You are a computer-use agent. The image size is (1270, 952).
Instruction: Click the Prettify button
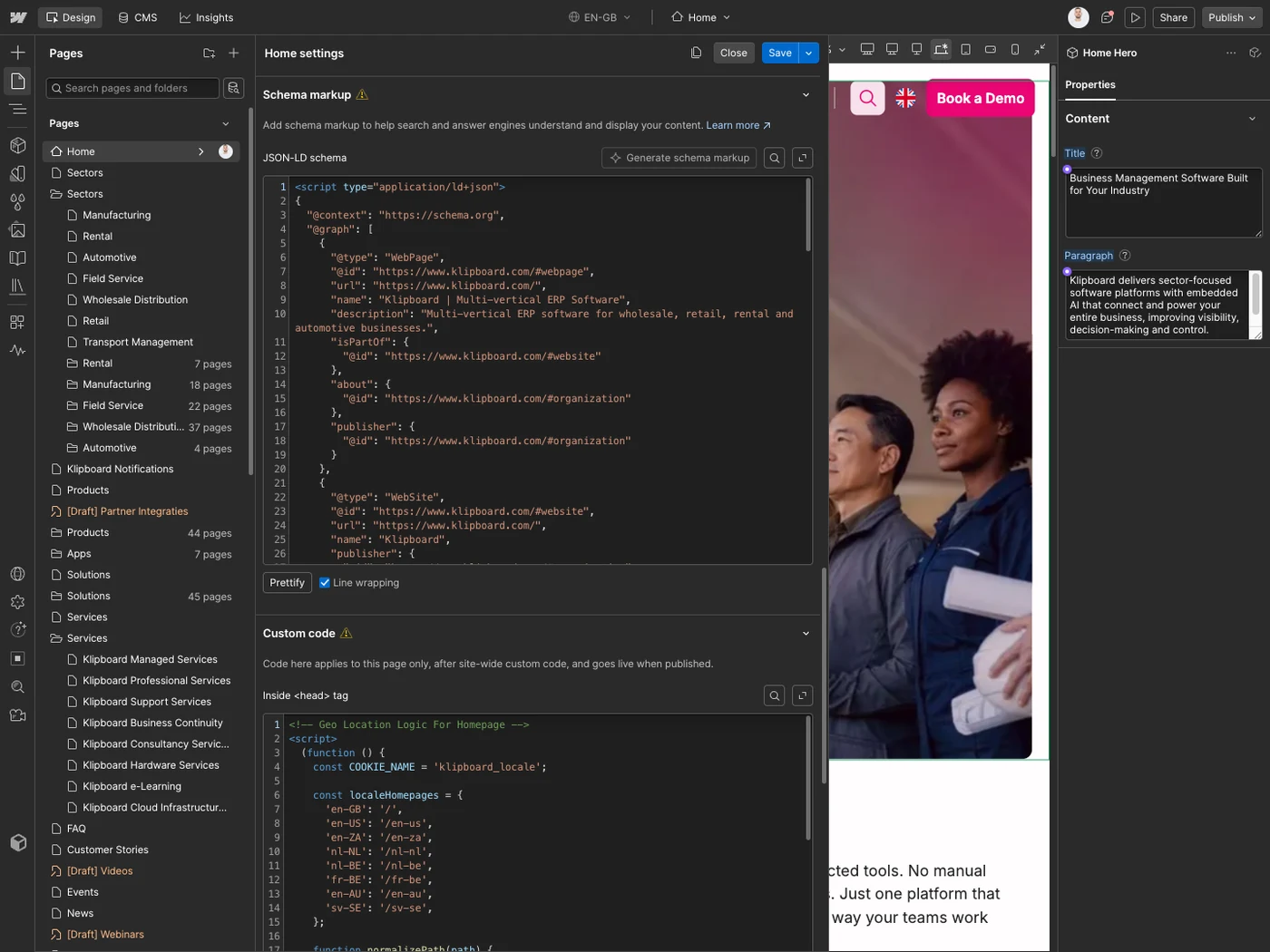[x=288, y=583]
